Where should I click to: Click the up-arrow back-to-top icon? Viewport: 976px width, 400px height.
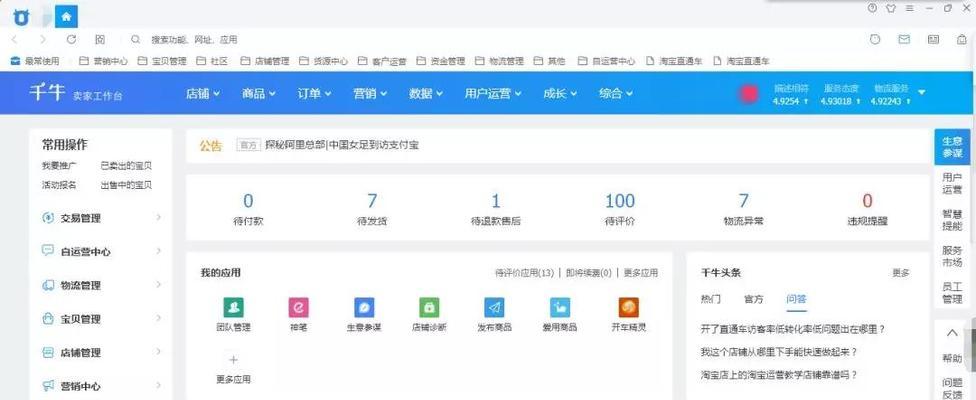(952, 333)
